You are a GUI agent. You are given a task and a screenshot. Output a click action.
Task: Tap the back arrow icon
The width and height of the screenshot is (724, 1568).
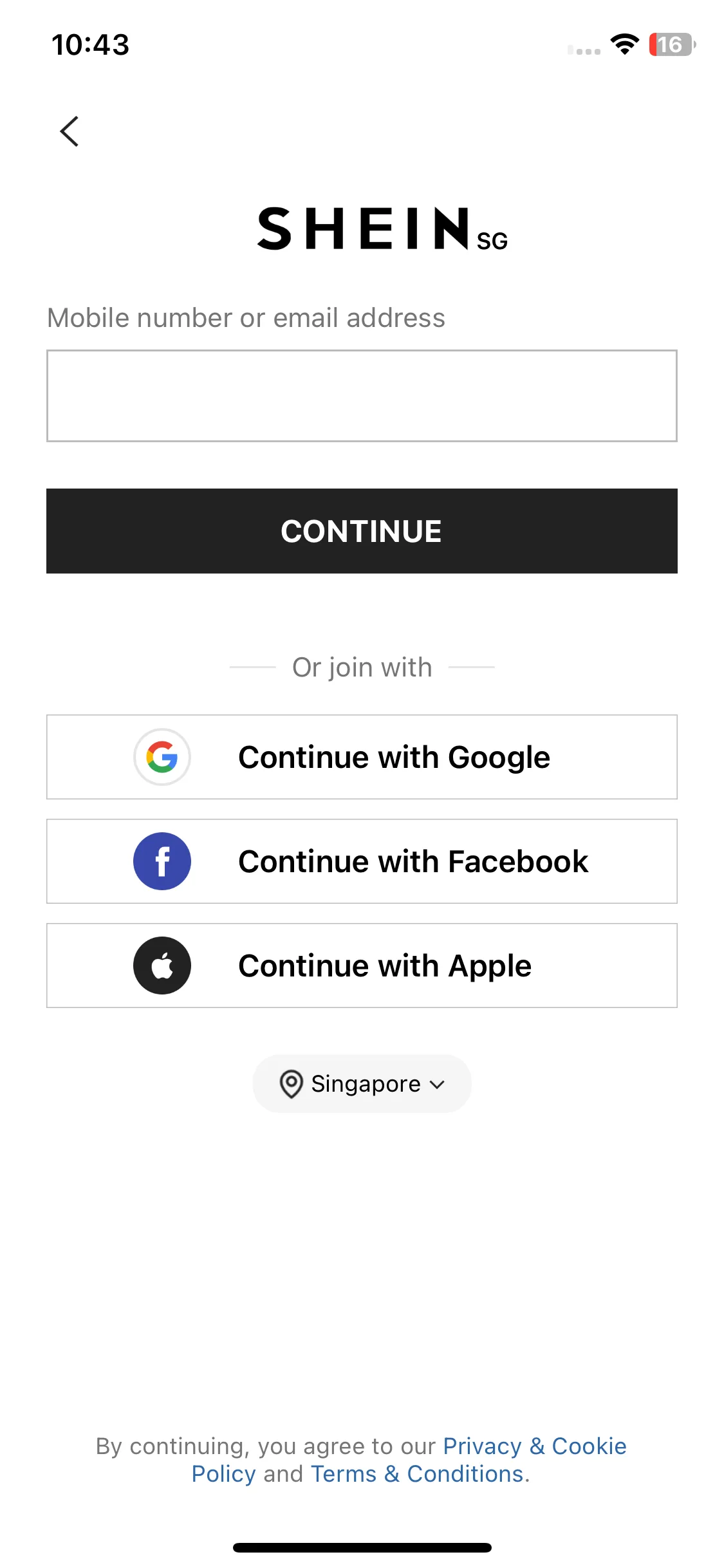[x=70, y=131]
